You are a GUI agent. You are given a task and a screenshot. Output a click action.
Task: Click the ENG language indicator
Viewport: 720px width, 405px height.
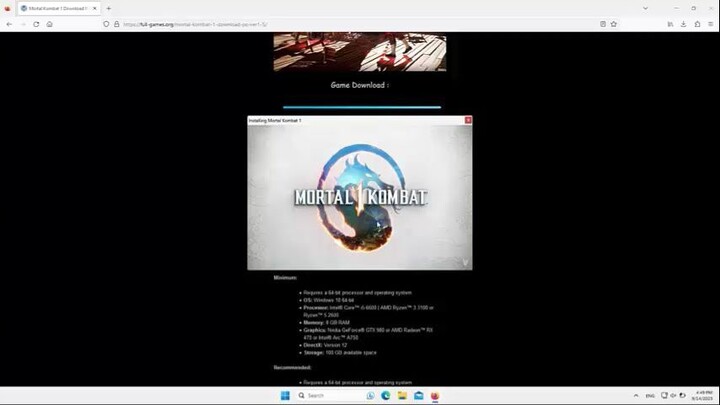click(650, 395)
